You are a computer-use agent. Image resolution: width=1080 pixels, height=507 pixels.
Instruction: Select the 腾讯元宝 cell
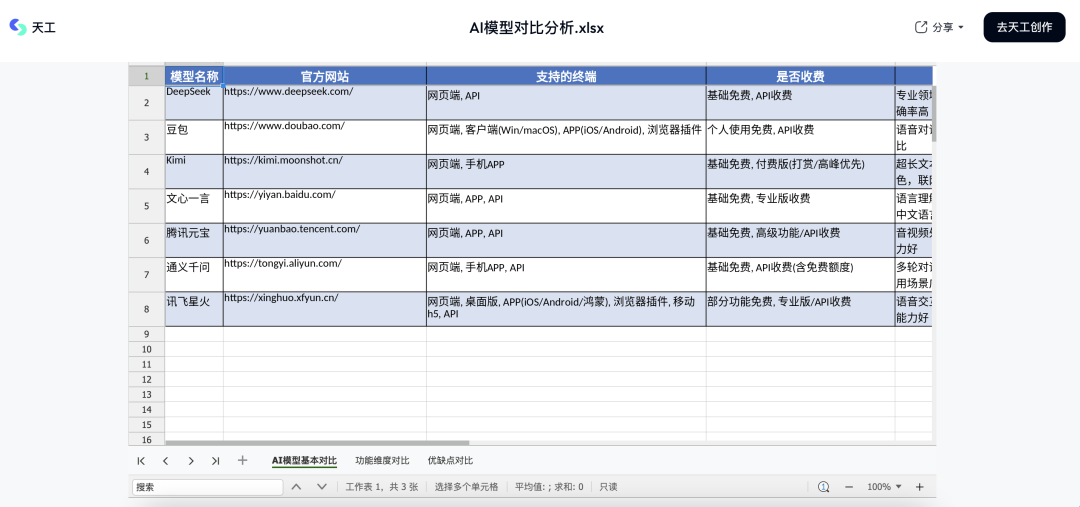tap(194, 240)
